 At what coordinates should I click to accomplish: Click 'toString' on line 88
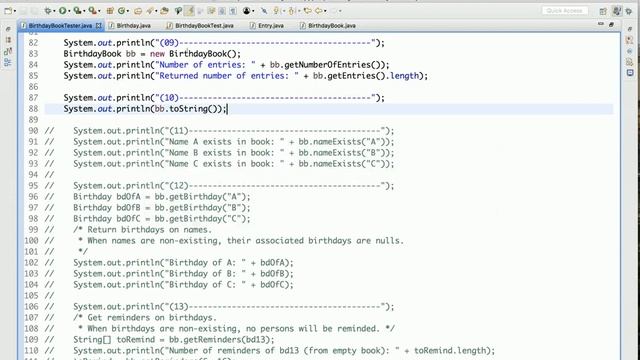188,109
